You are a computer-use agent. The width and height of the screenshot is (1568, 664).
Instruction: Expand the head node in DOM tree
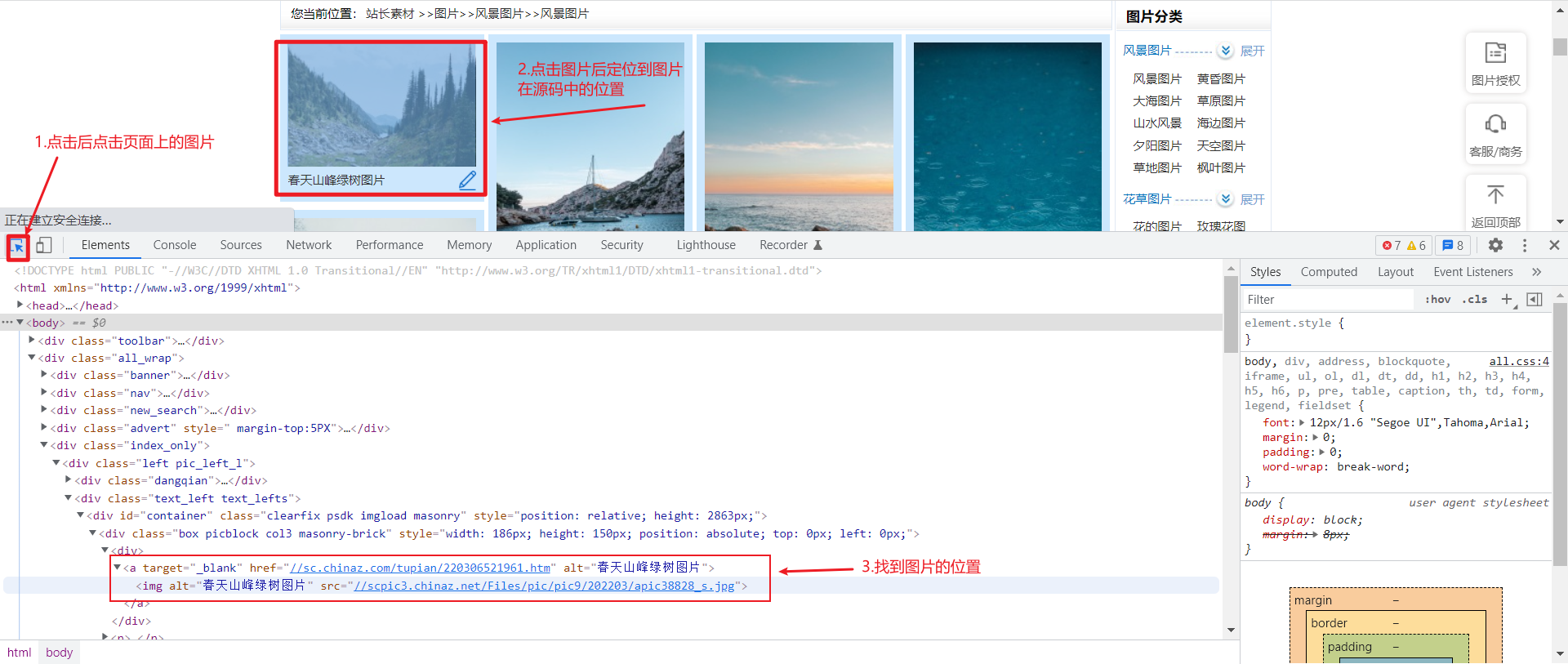coord(20,305)
